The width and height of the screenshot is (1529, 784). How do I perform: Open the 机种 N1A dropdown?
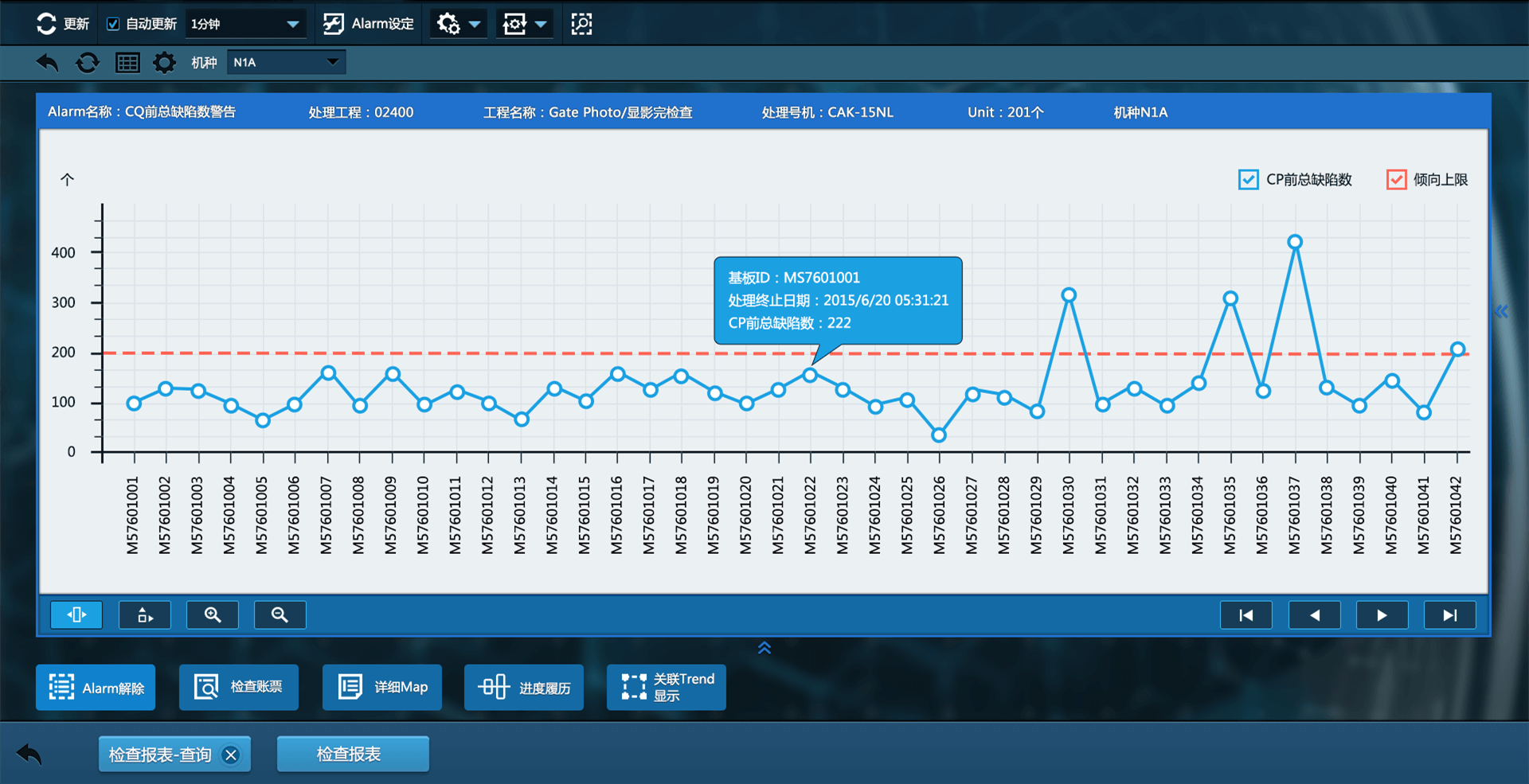click(286, 62)
